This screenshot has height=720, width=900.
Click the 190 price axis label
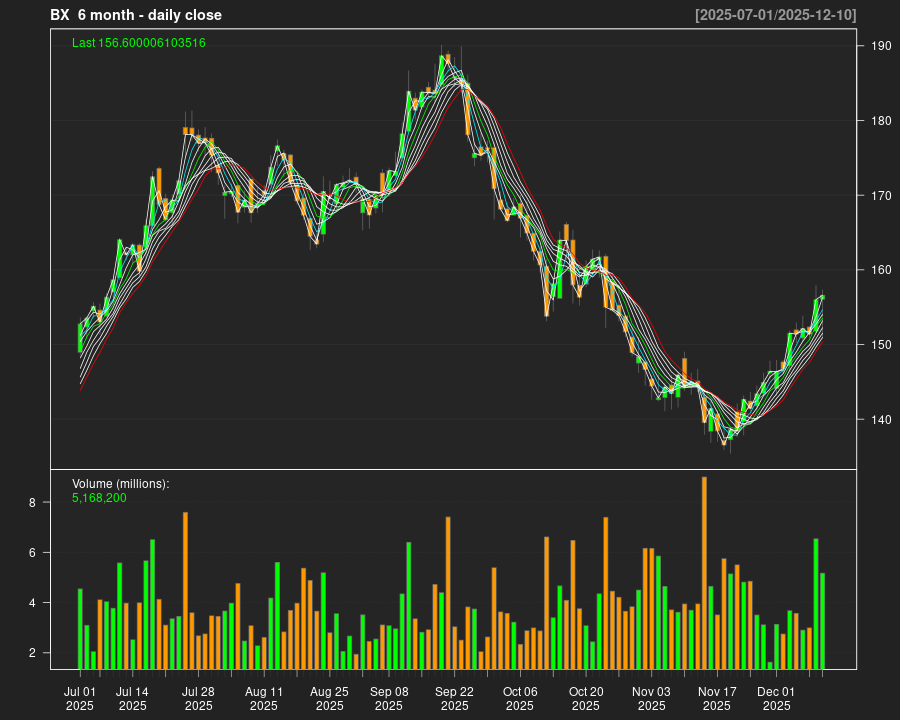[x=880, y=46]
